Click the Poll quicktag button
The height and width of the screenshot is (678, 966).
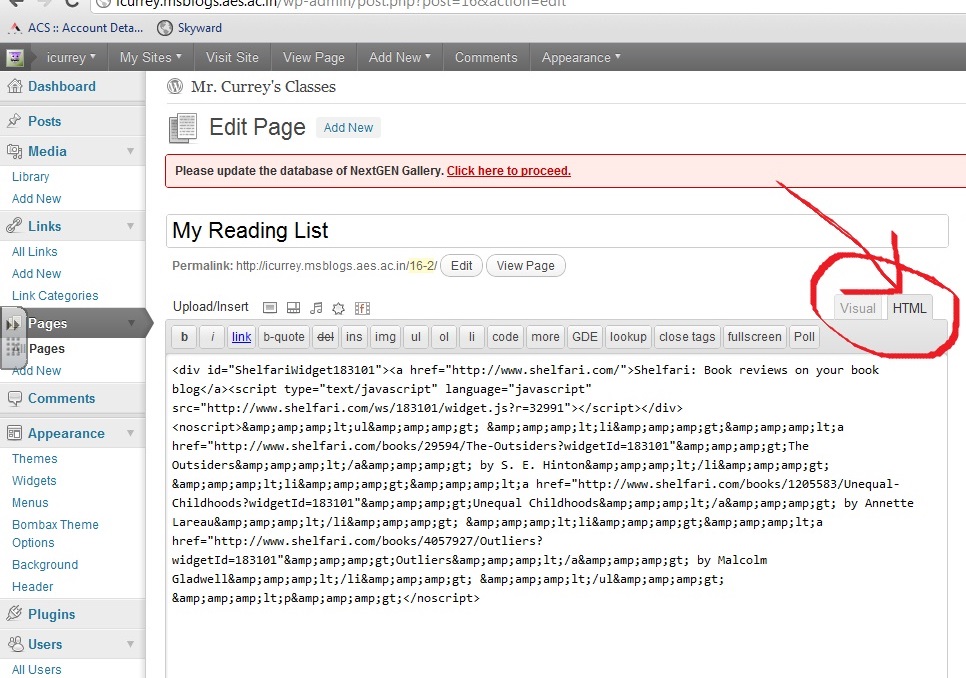[804, 337]
